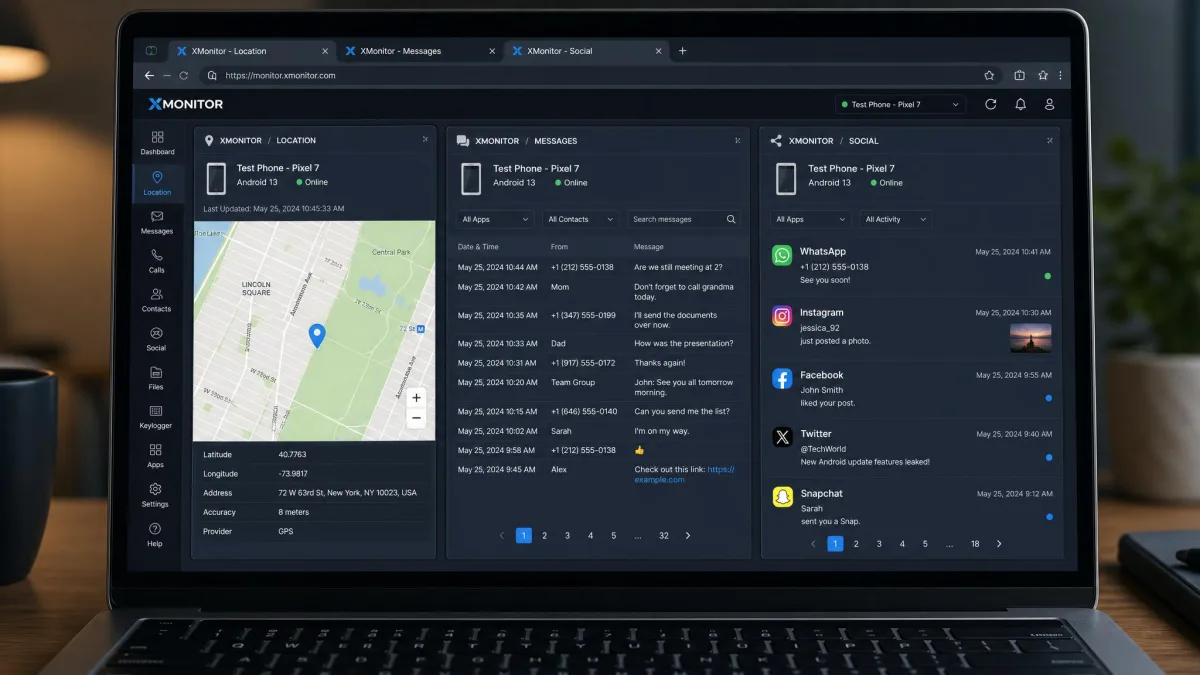Open notifications bell icon
Viewport: 1200px width, 675px height.
(1020, 104)
